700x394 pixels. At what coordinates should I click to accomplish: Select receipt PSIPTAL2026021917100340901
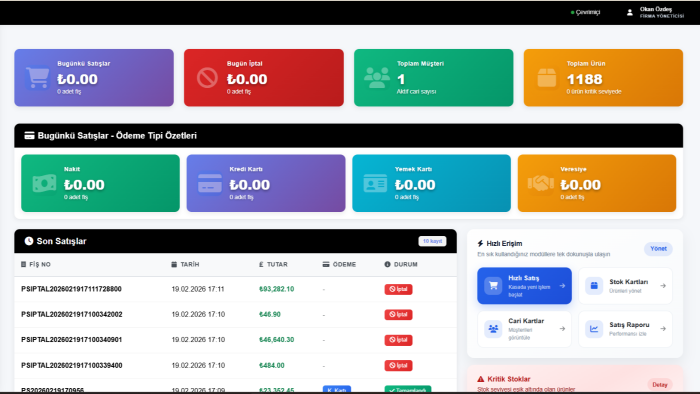point(71,340)
